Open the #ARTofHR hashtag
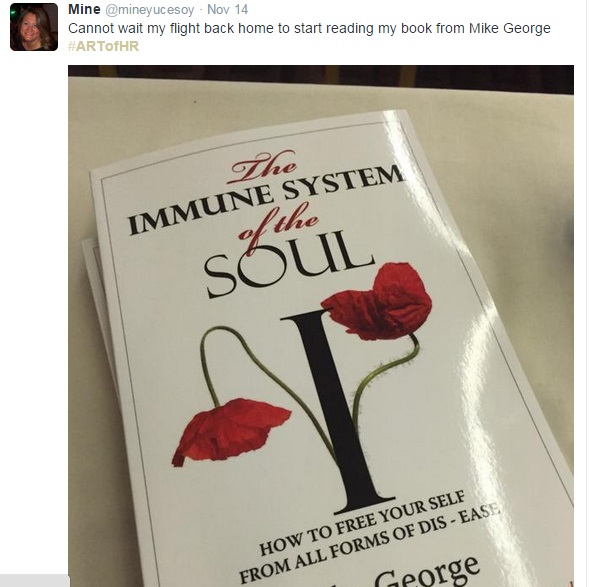Image resolution: width=591 pixels, height=587 pixels. point(103,46)
